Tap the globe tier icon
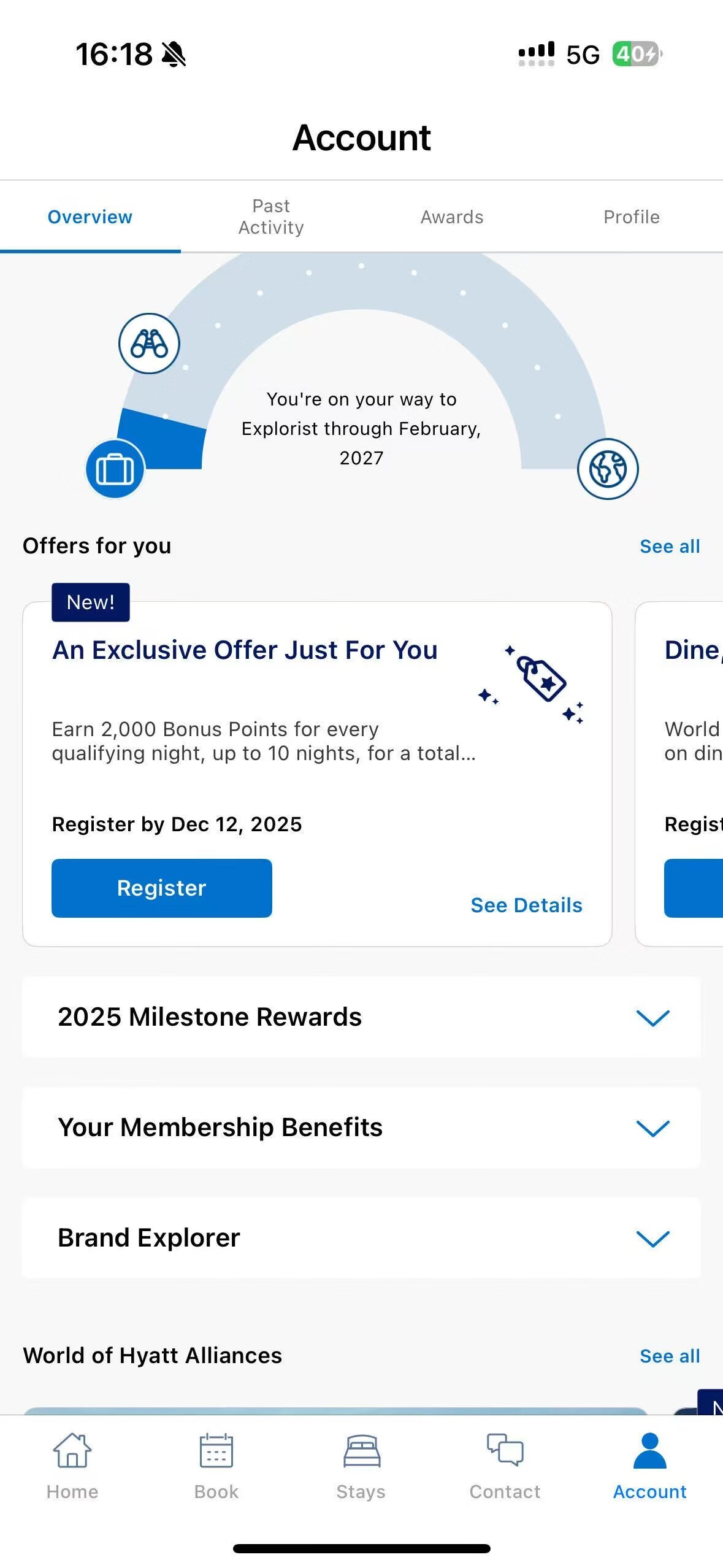Viewport: 723px width, 1568px height. 607,469
